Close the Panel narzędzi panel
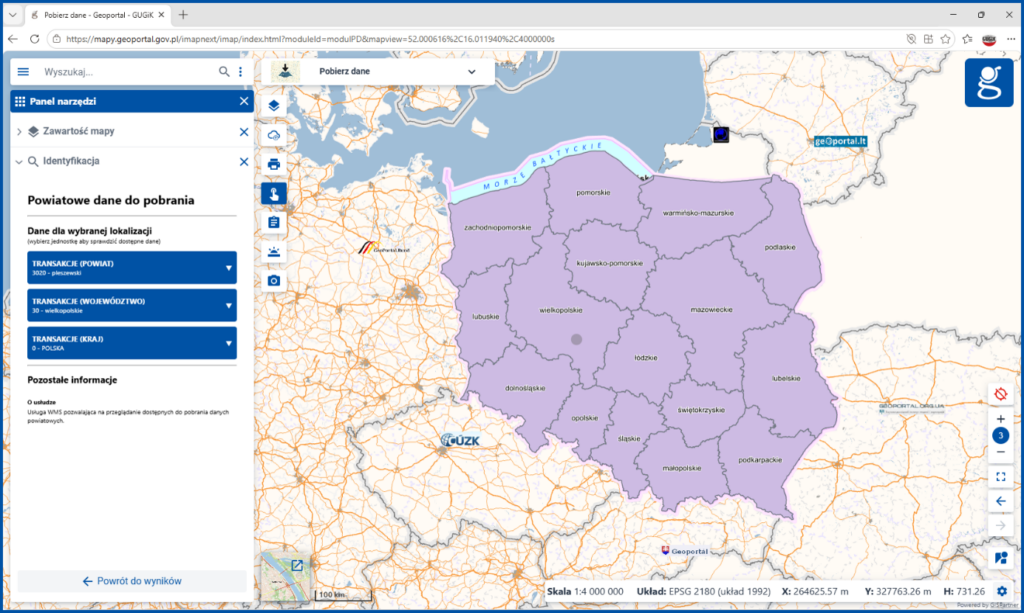 pos(244,101)
